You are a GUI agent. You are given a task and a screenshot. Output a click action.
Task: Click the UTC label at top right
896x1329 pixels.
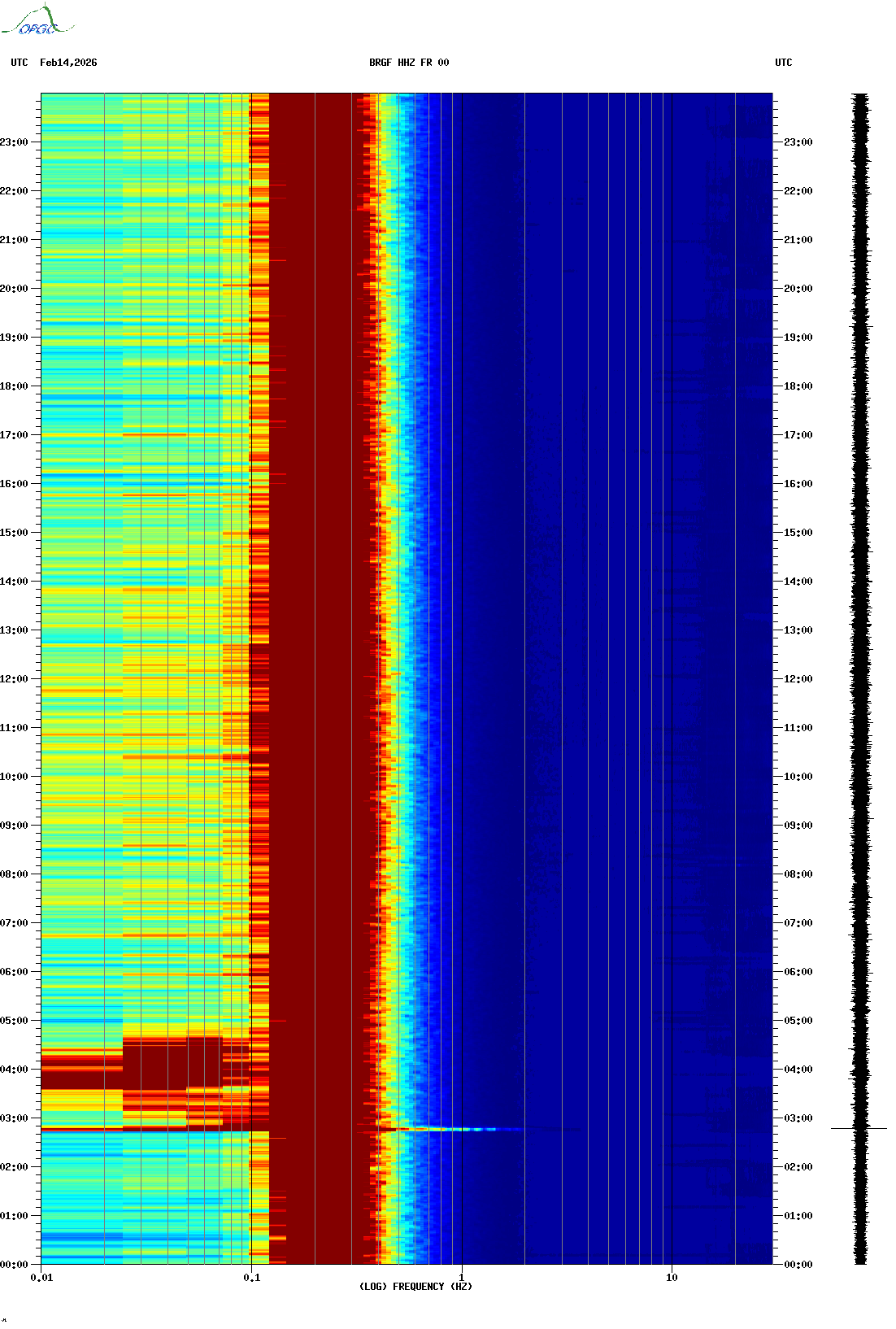click(x=783, y=63)
